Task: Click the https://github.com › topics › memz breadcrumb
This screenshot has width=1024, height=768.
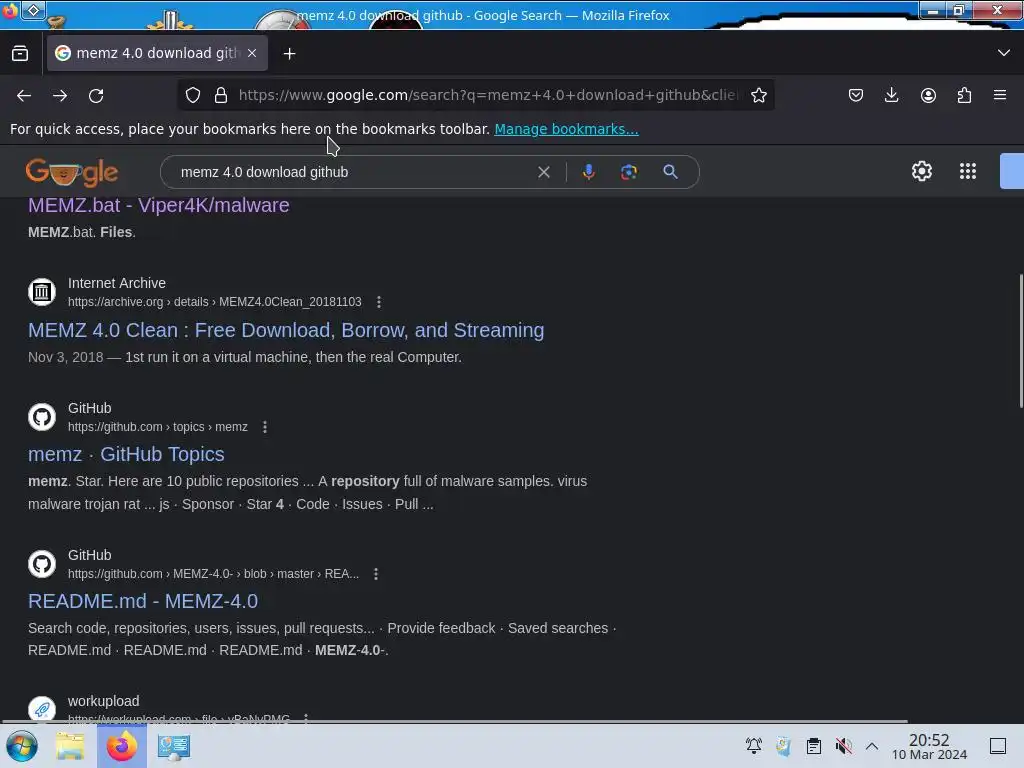Action: click(157, 426)
